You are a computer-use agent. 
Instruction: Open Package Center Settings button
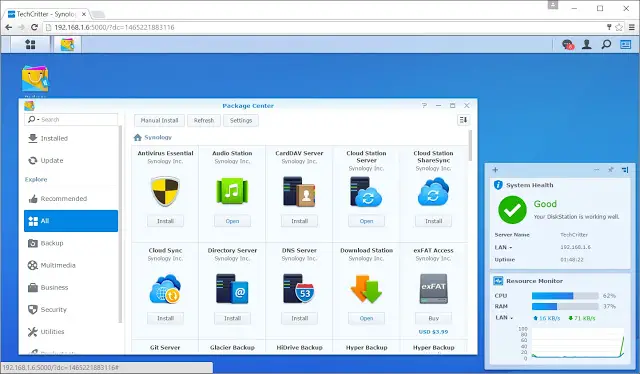tap(241, 120)
